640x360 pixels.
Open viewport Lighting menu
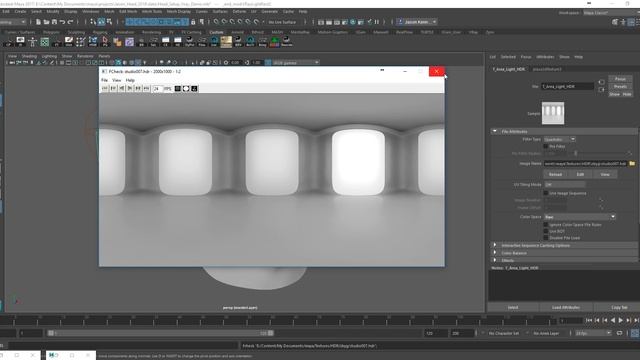pos(49,56)
